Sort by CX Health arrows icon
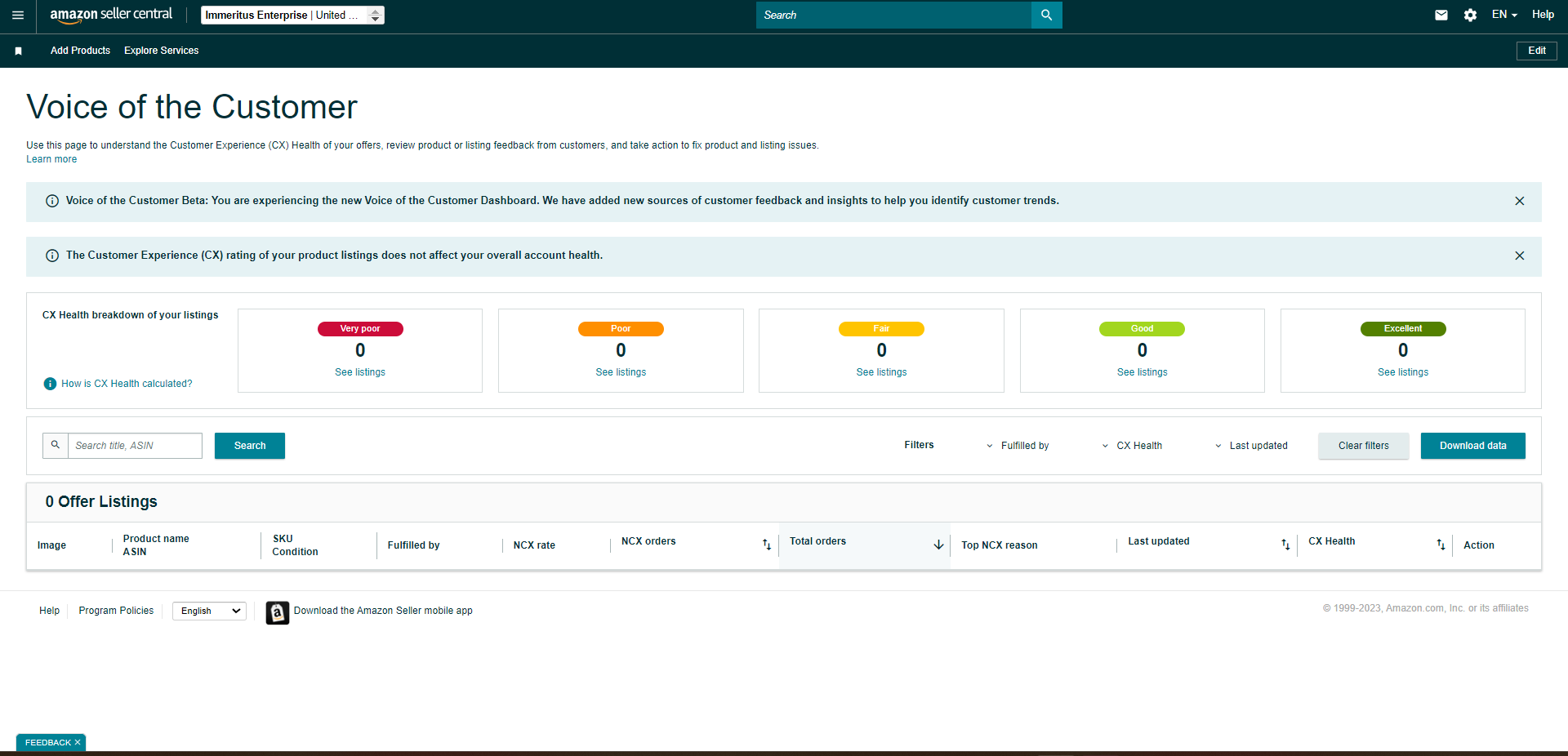Viewport: 1568px width, 756px height. (x=1441, y=545)
